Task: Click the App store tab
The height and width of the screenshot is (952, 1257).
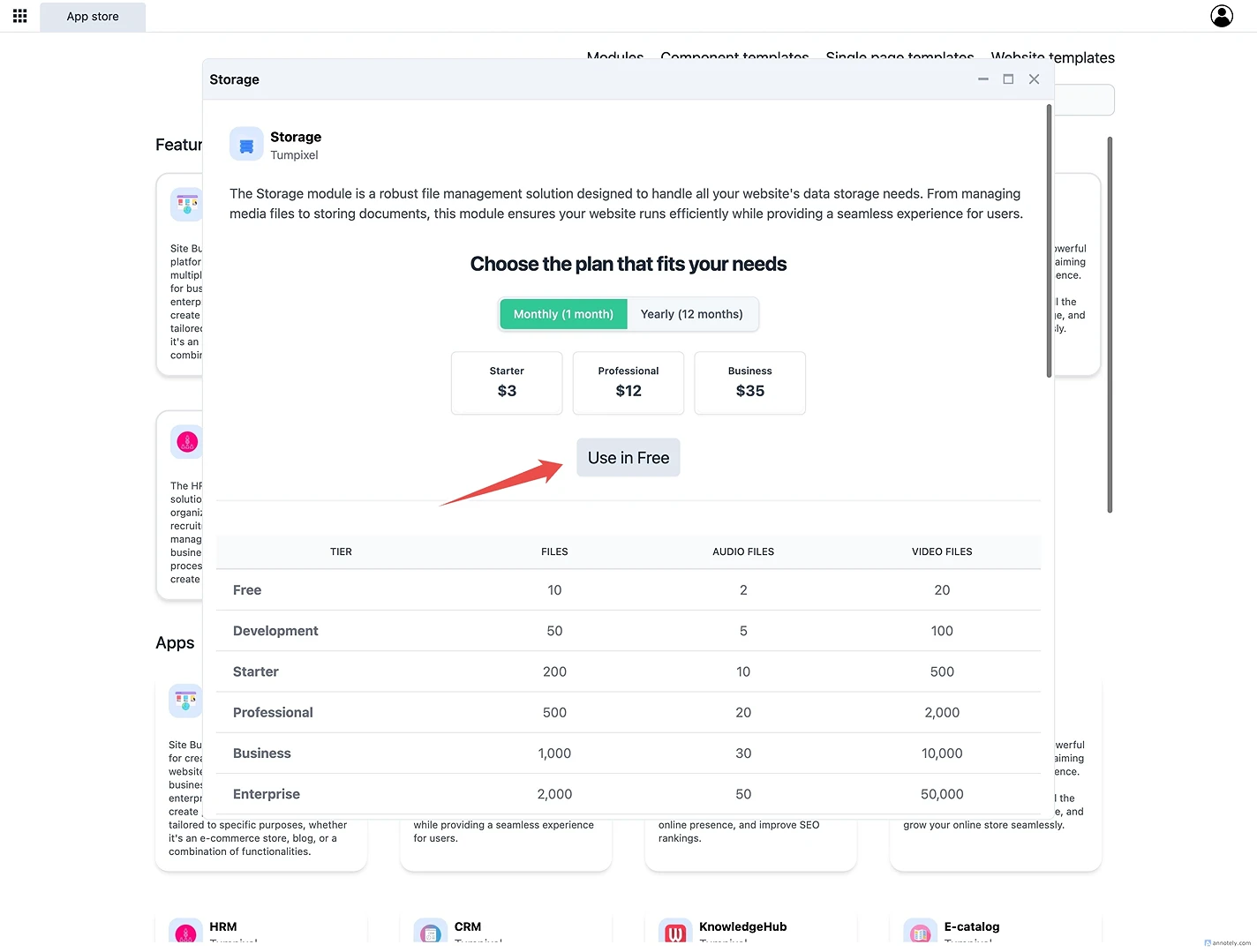Action: 93,17
